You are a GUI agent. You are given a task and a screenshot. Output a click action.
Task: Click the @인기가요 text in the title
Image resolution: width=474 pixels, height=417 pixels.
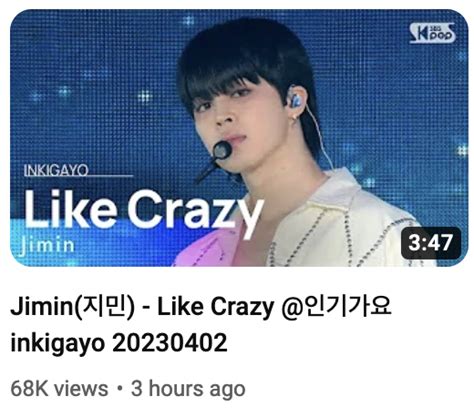(336, 306)
